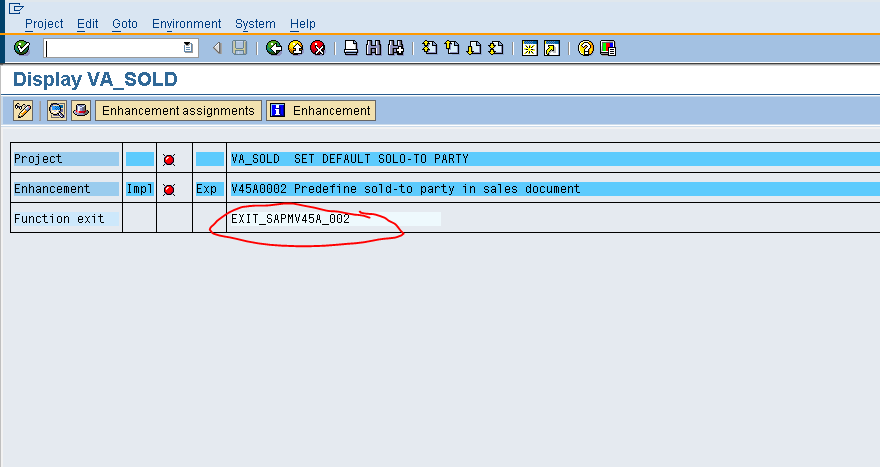Click the Print icon
The height and width of the screenshot is (467, 880).
pyautogui.click(x=351, y=48)
